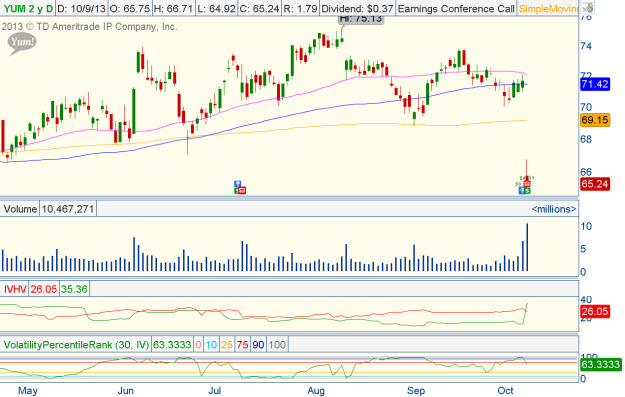Click the Jun label on time axis

tap(126, 391)
